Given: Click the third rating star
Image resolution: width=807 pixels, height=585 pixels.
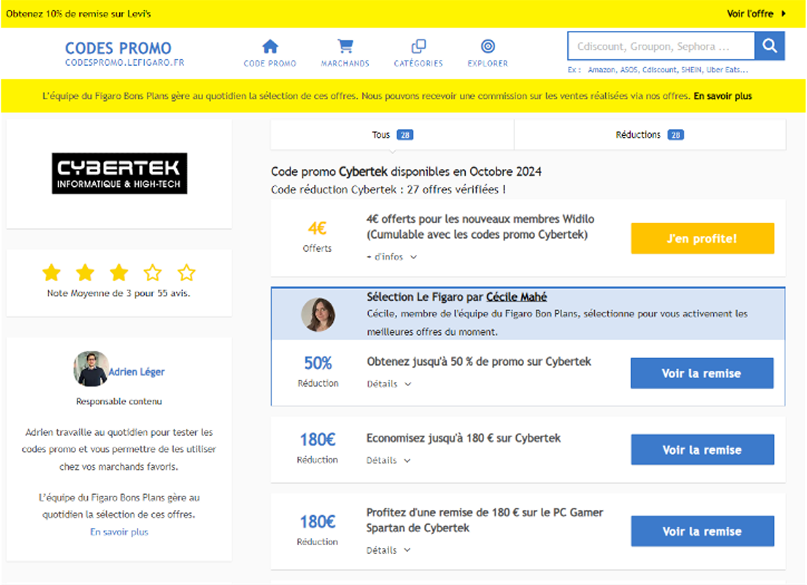Looking at the screenshot, I should pos(119,273).
